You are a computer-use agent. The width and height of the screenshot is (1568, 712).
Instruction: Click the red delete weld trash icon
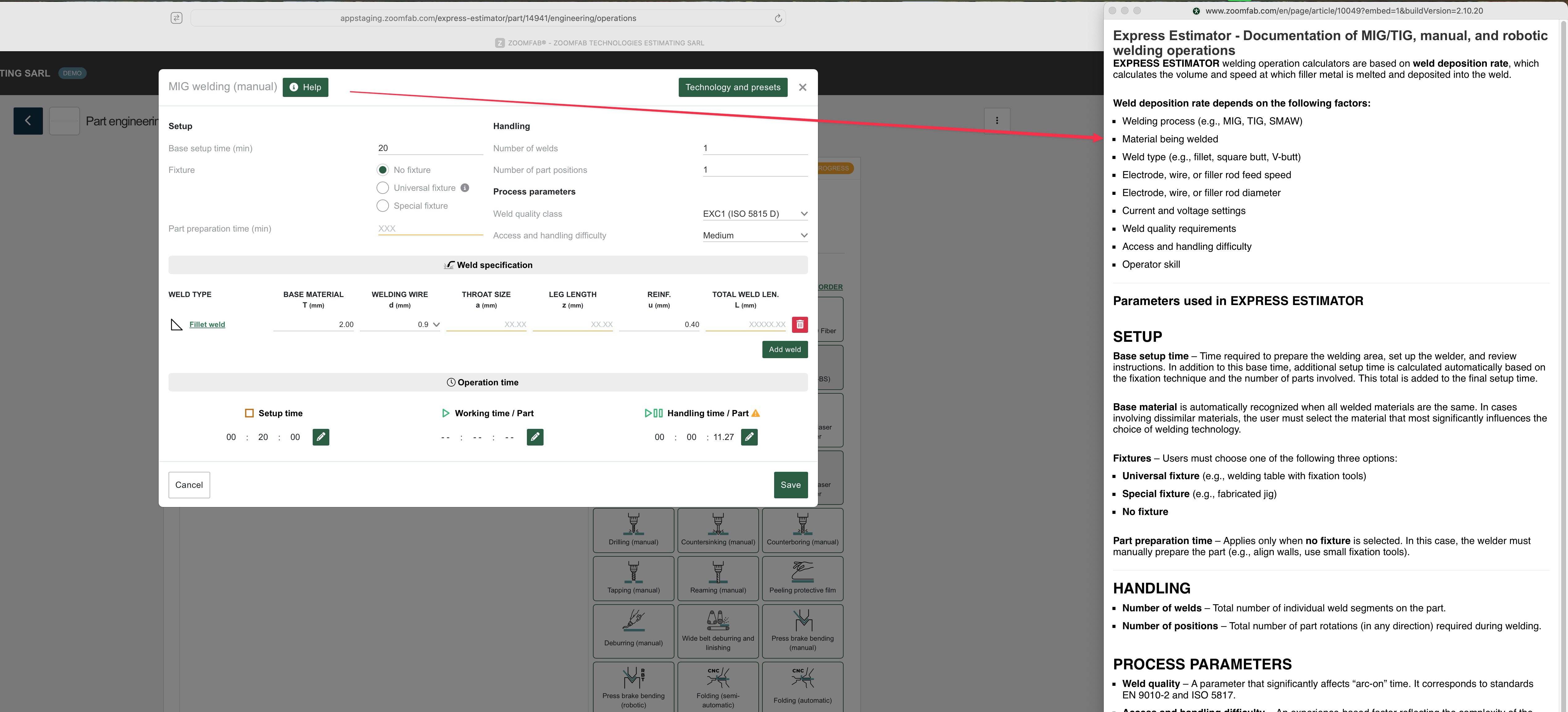click(x=800, y=325)
